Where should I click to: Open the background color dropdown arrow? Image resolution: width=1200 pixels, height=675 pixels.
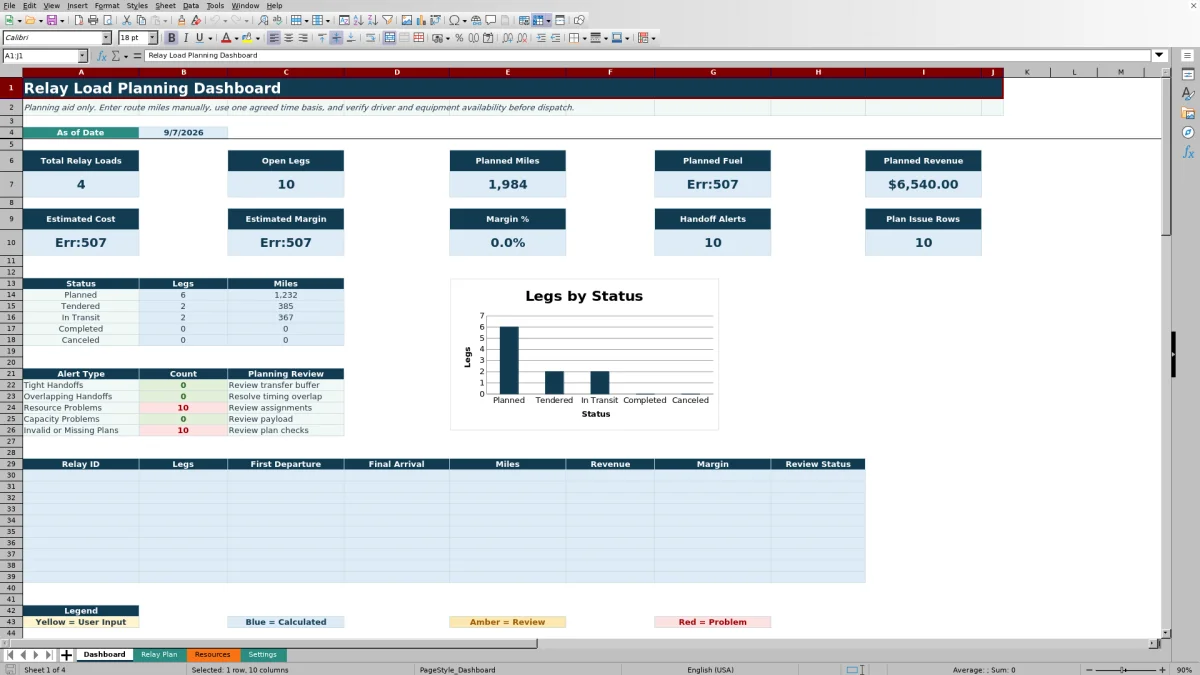[x=259, y=38]
